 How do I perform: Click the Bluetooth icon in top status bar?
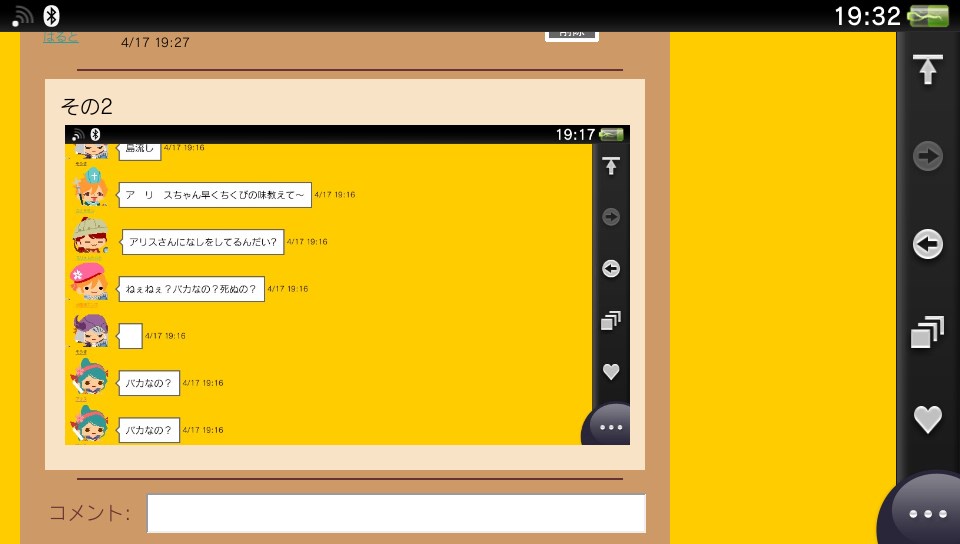click(51, 16)
